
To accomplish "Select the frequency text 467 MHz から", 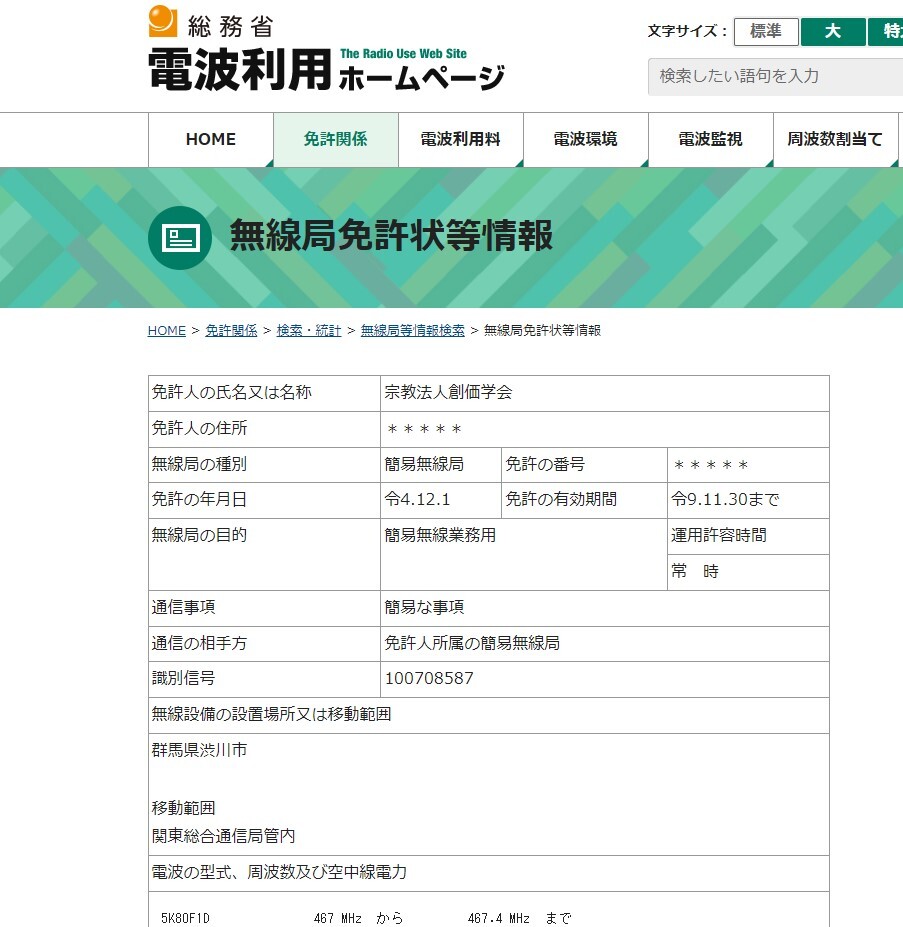I will tap(358, 919).
